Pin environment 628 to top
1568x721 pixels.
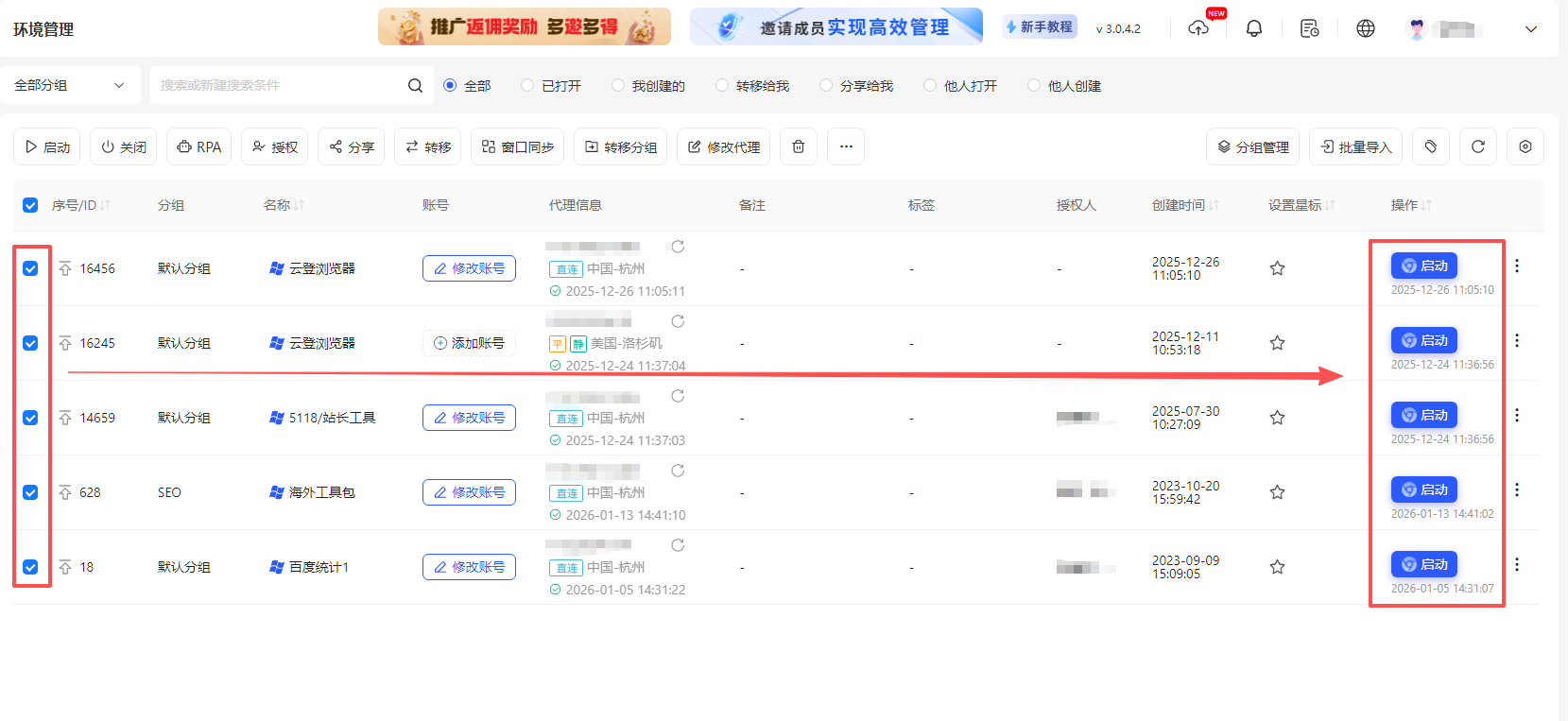(65, 492)
